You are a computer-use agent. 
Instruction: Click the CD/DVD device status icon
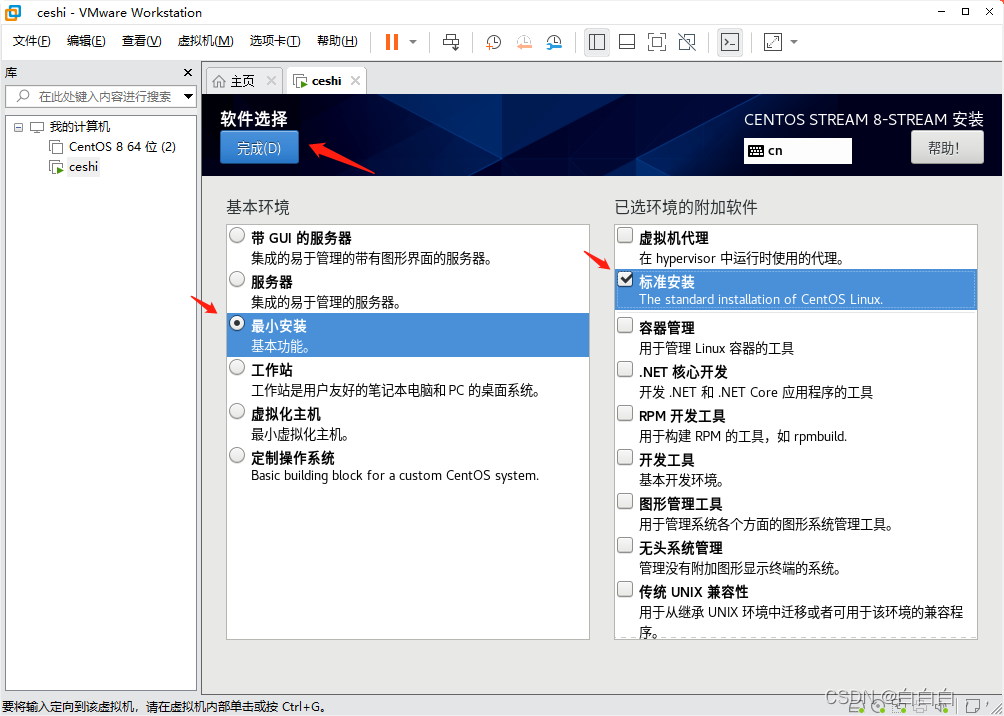[x=880, y=707]
